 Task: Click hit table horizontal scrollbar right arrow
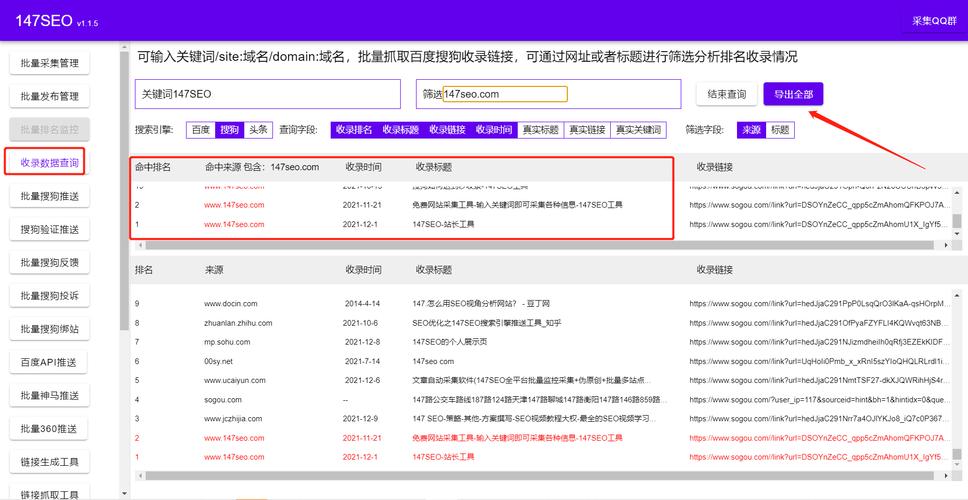tap(946, 245)
